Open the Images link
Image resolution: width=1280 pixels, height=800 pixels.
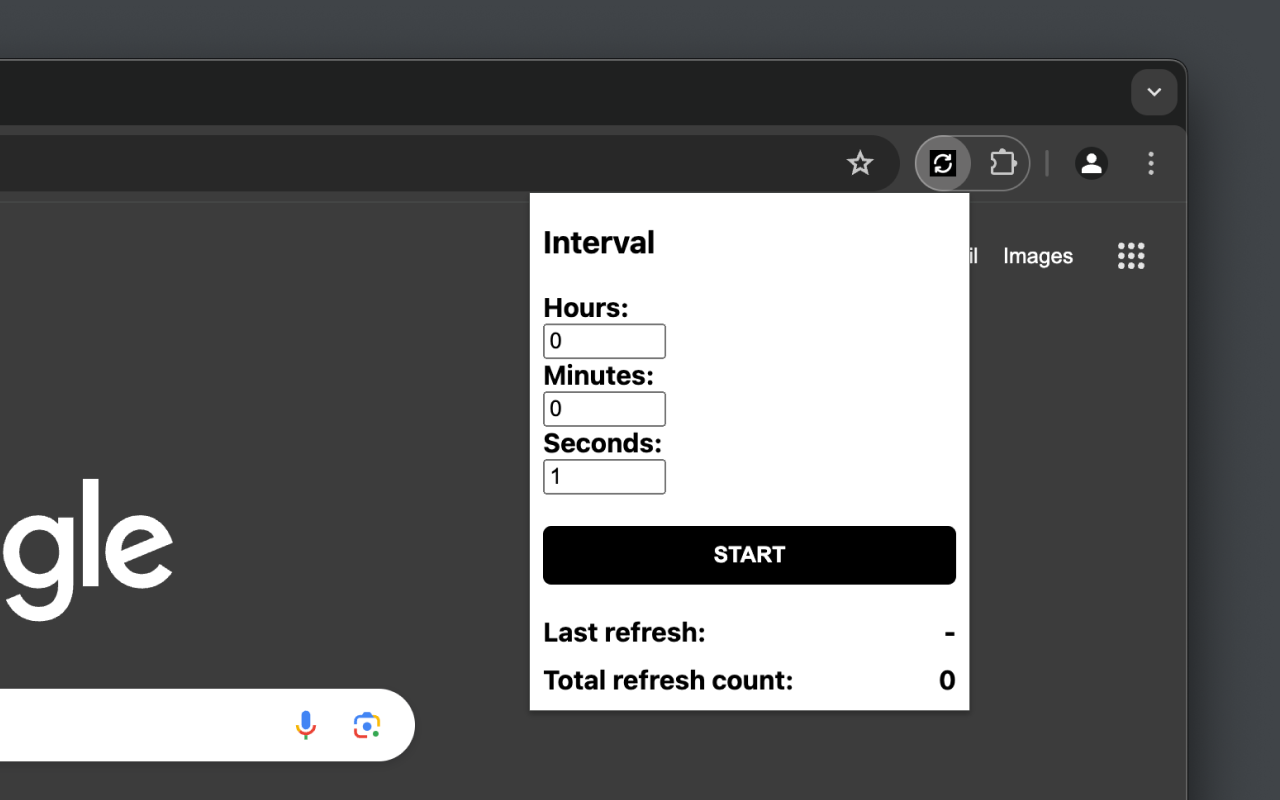[1037, 256]
